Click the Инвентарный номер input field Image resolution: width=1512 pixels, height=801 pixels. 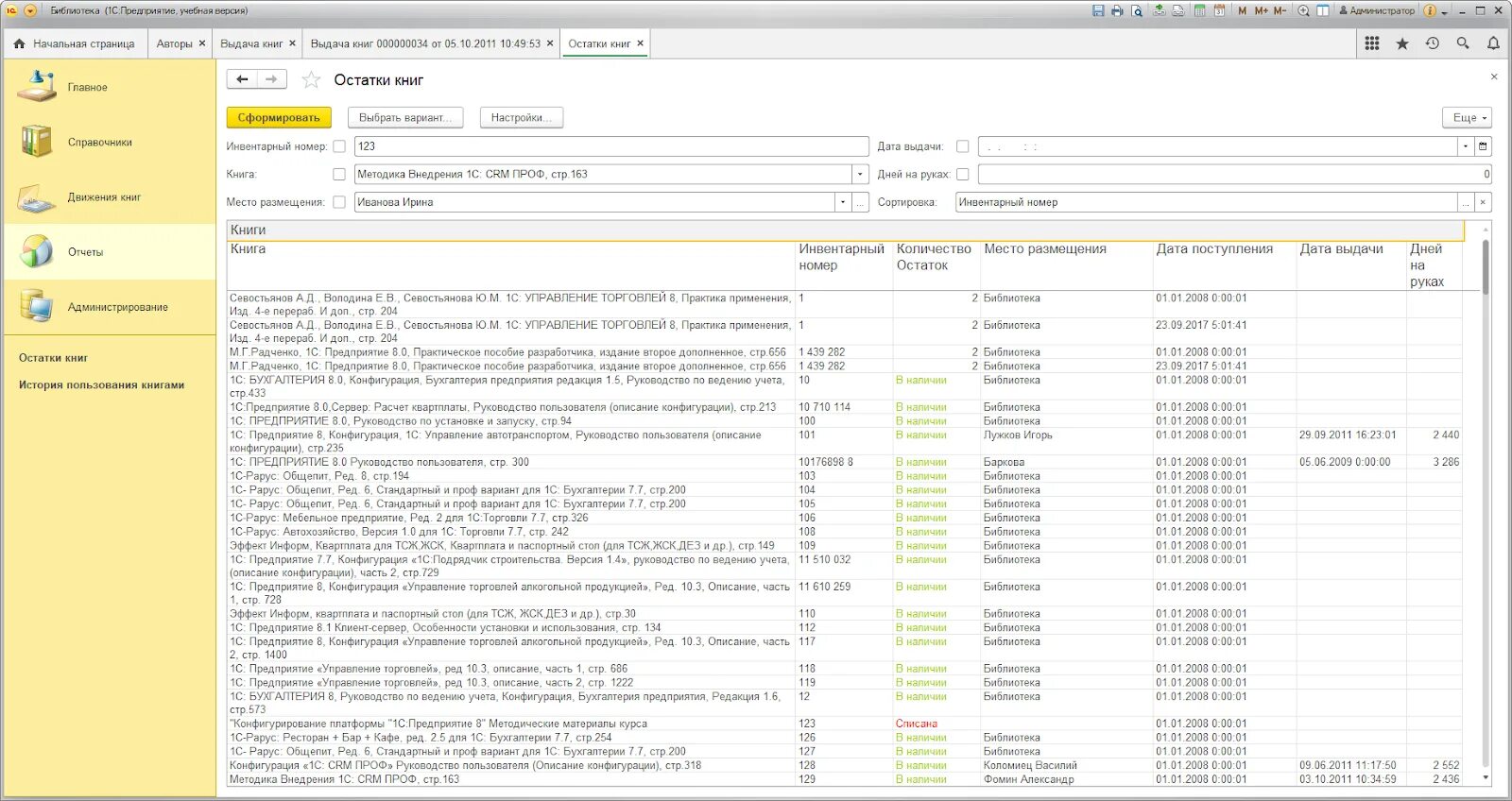coord(611,146)
